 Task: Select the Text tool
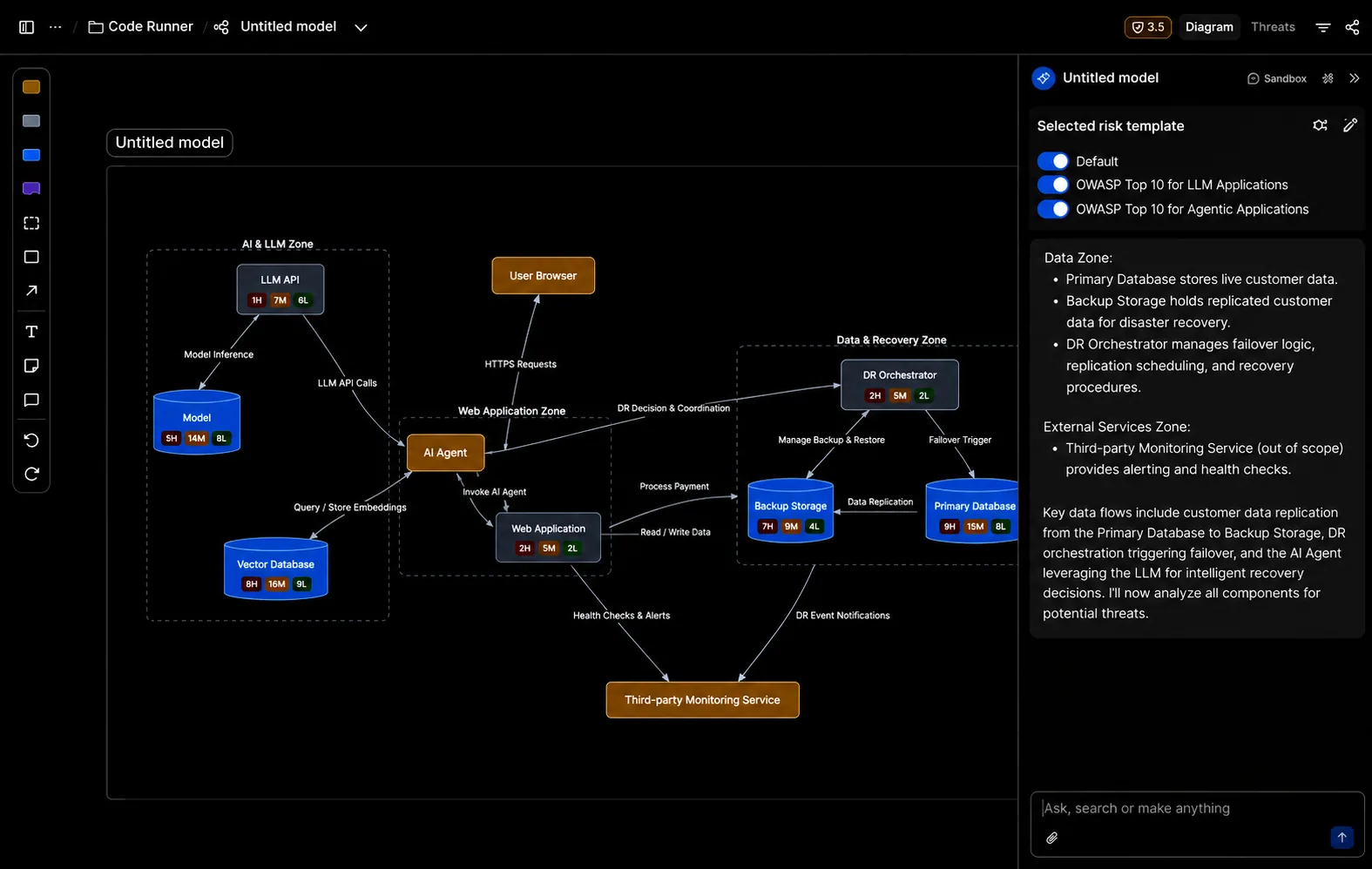[31, 332]
